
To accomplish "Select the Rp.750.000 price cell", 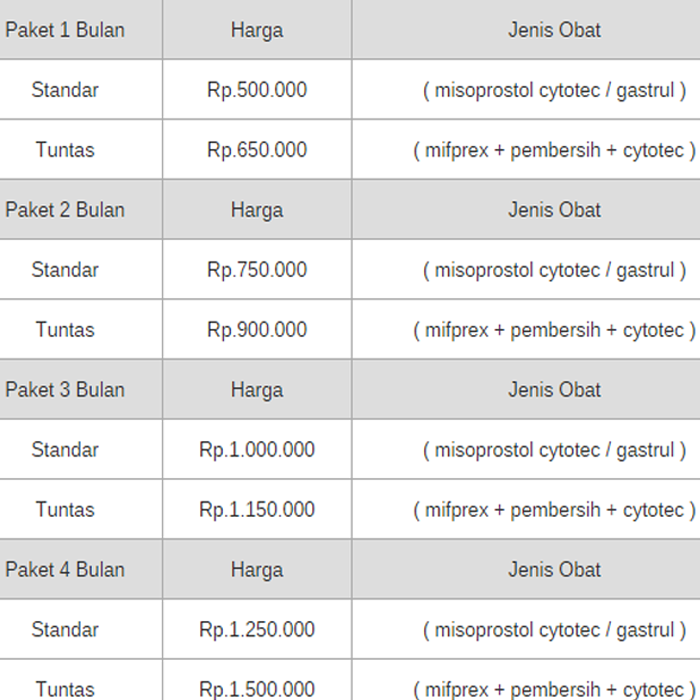I will [x=257, y=270].
